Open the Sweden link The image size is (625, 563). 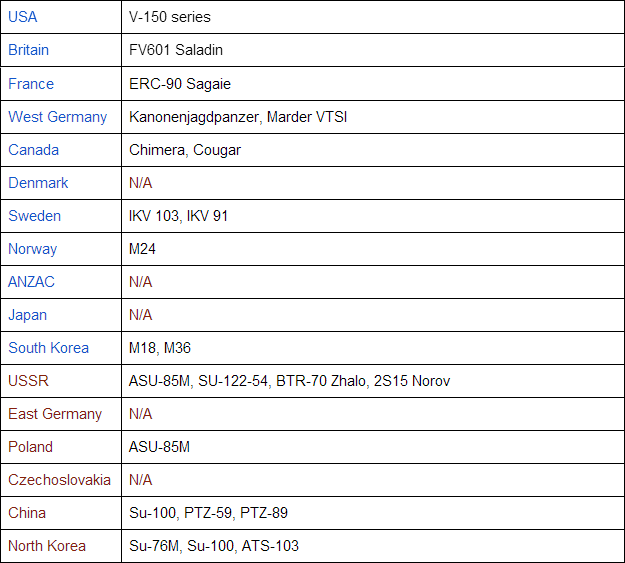coord(34,215)
